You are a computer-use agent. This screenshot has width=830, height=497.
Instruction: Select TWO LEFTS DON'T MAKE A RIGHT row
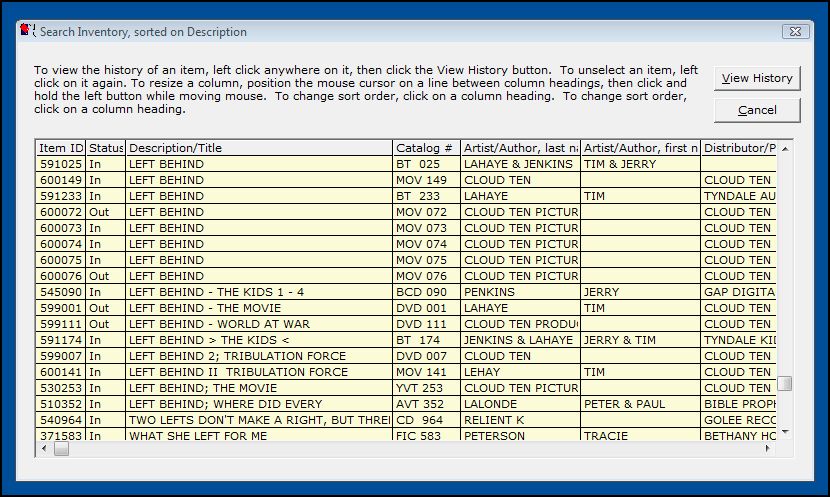click(x=406, y=420)
